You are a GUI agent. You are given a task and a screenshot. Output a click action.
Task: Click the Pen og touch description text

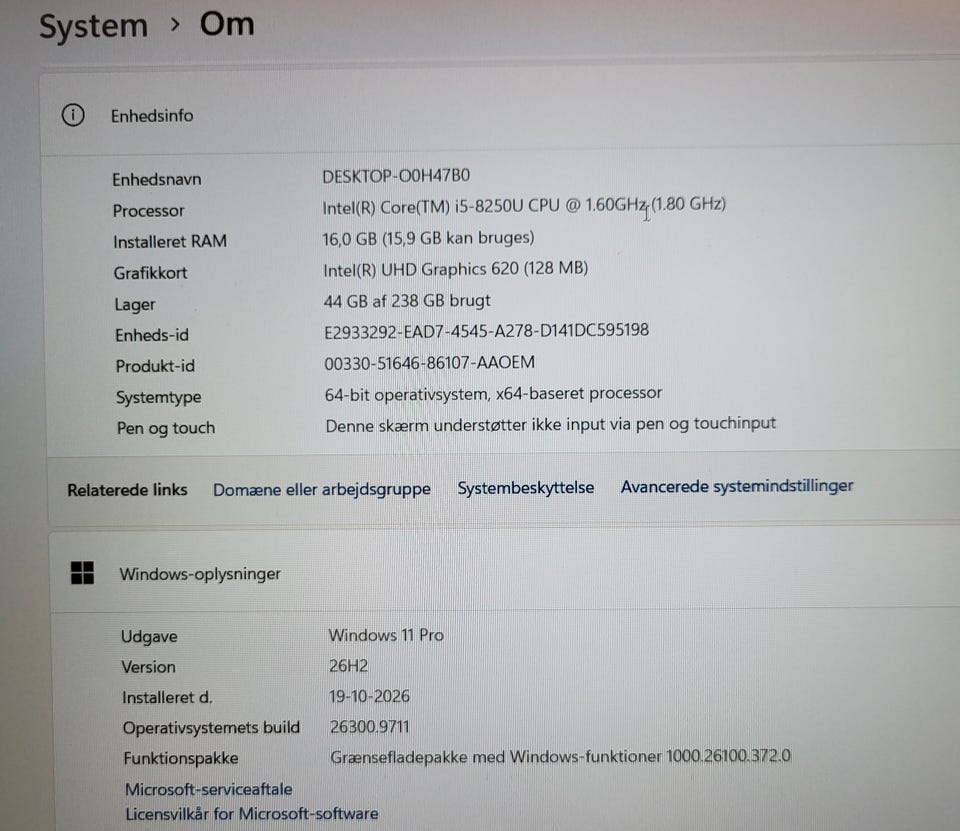tap(550, 424)
